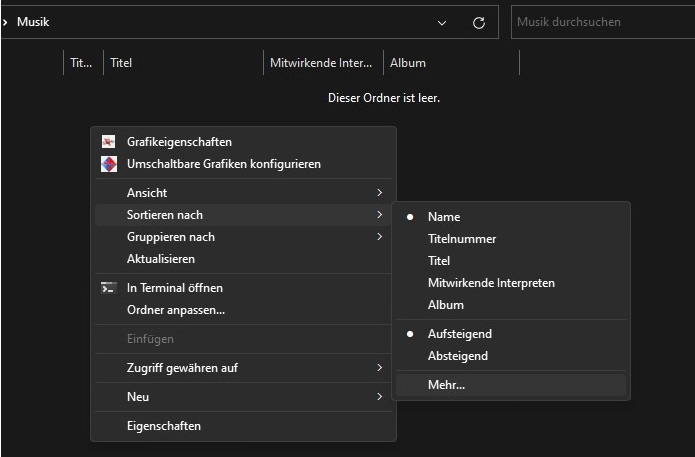Select Name as the sort criterion
This screenshot has width=695, height=457.
pyautogui.click(x=444, y=217)
